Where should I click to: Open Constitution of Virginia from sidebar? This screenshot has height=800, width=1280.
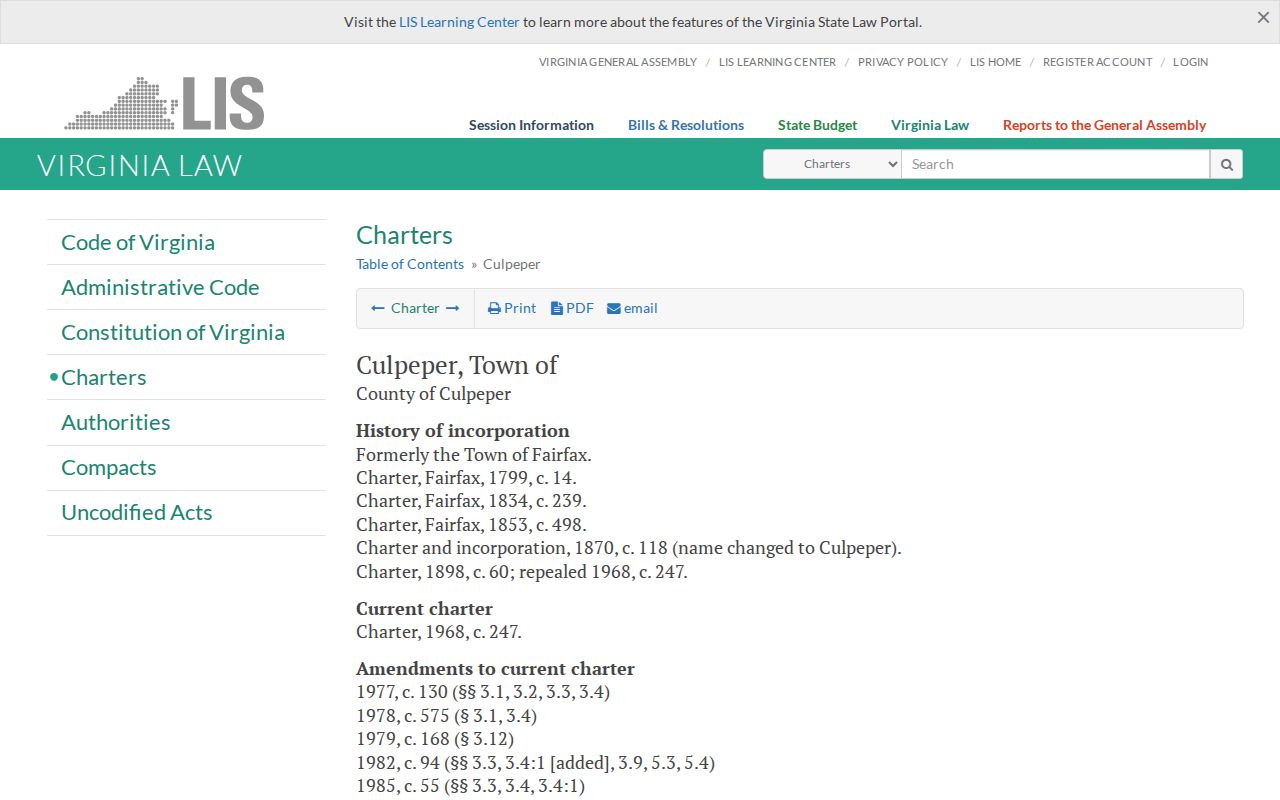pyautogui.click(x=173, y=332)
